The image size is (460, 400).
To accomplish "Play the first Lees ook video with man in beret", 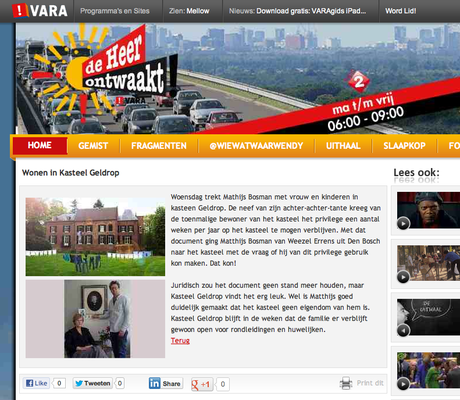I will [x=403, y=223].
